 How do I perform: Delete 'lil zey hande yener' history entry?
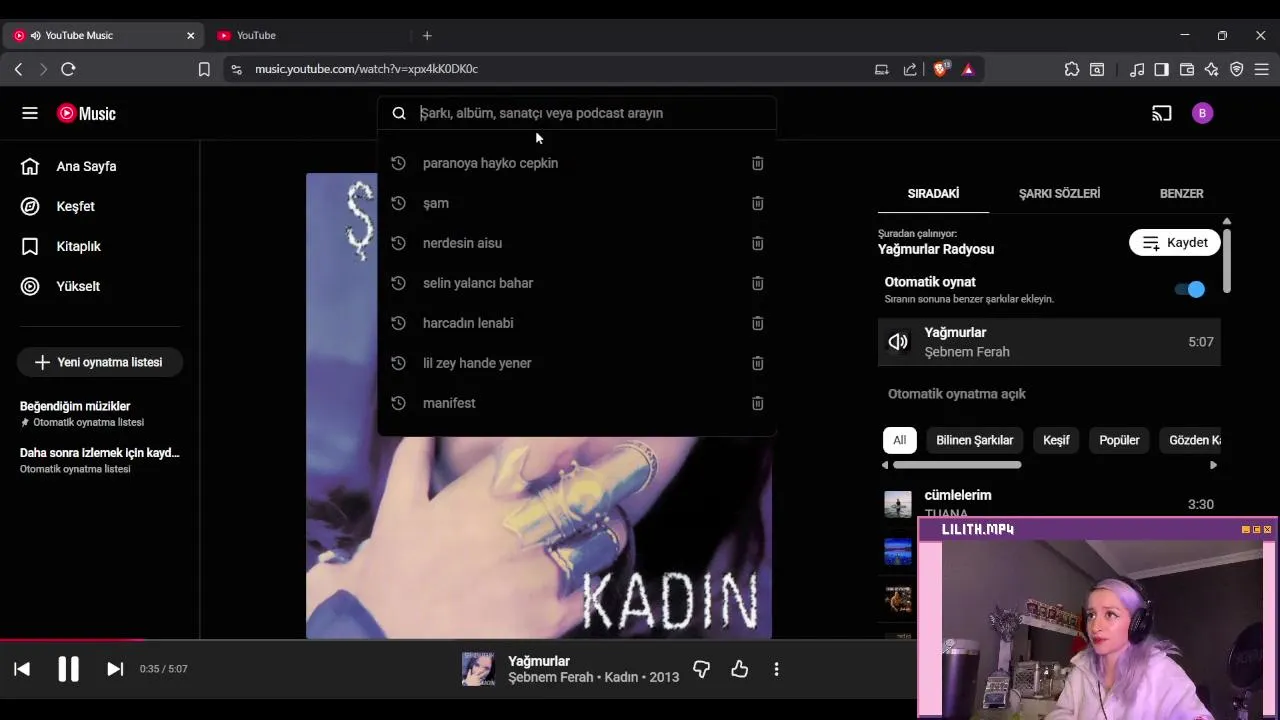pos(757,363)
